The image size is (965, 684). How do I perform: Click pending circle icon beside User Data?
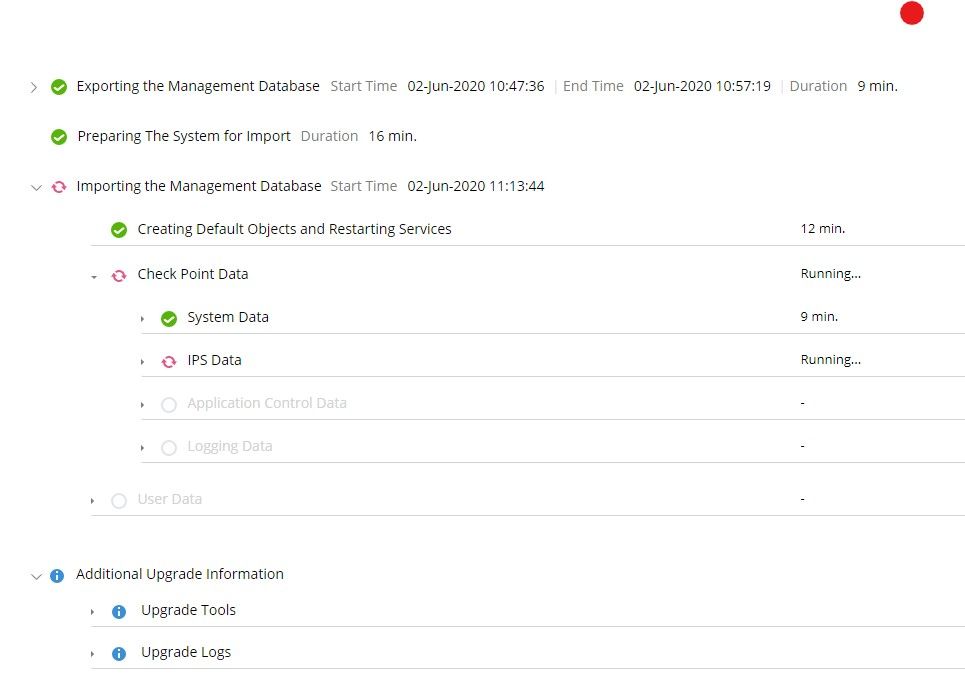coord(119,501)
